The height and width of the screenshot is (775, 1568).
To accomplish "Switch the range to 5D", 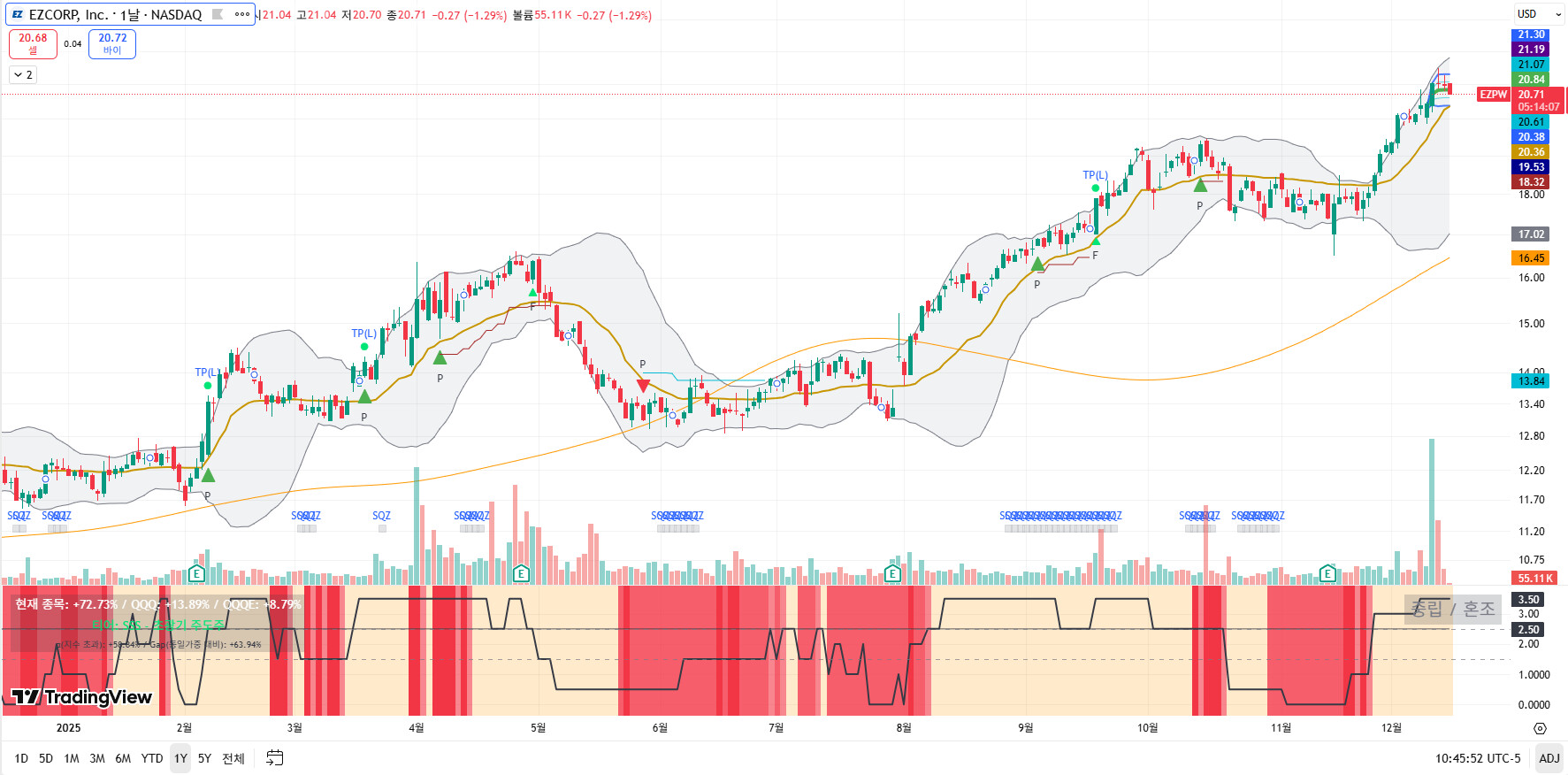I will [x=46, y=758].
